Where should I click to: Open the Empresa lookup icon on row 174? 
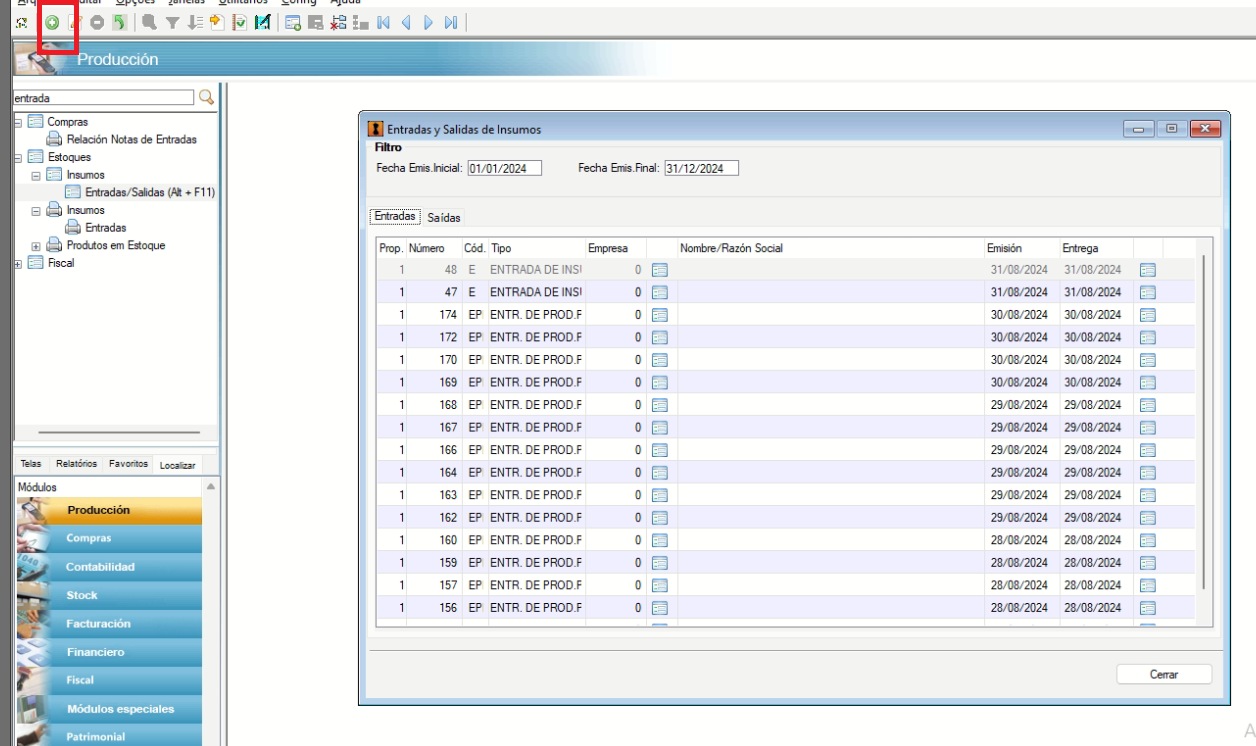(x=660, y=315)
